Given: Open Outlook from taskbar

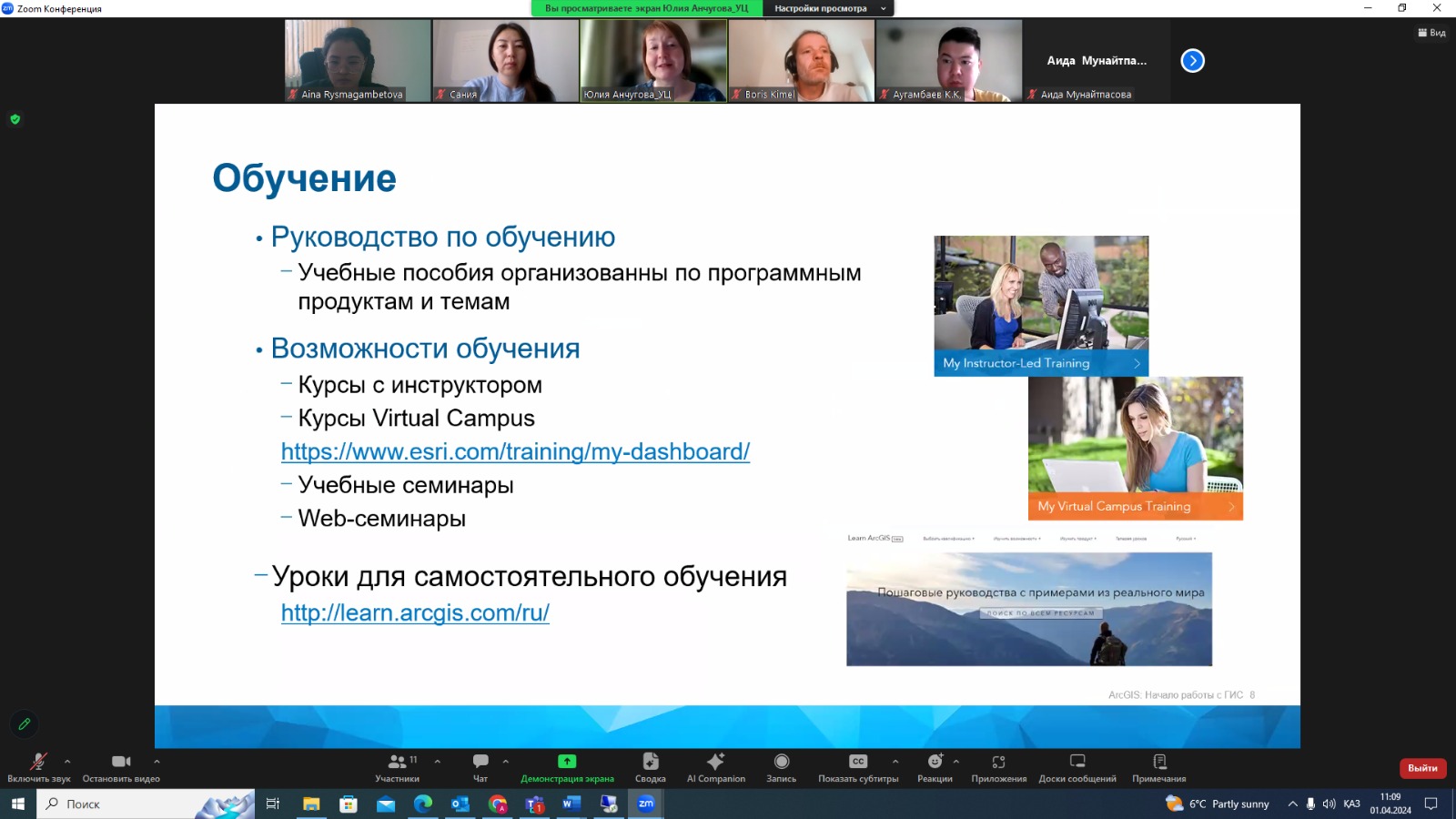Looking at the screenshot, I should (x=460, y=804).
